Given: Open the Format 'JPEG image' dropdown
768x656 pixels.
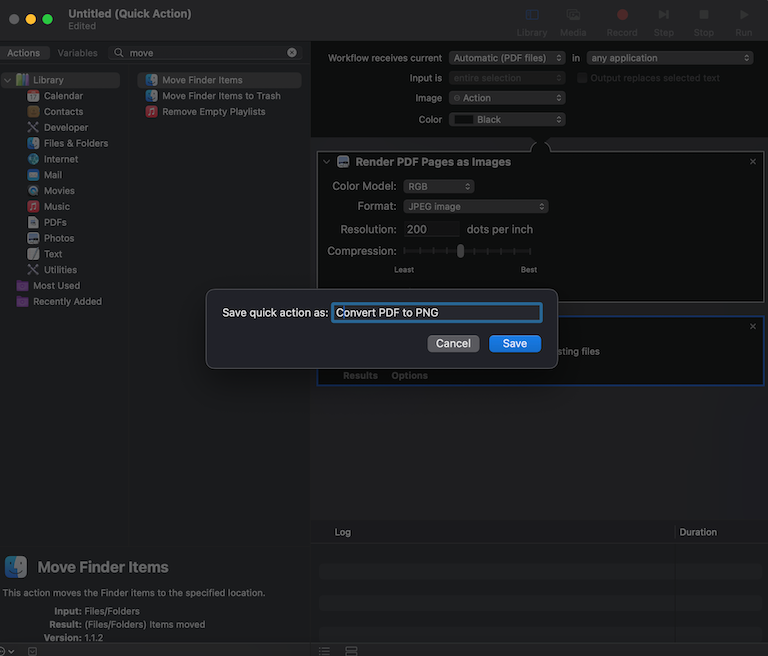Looking at the screenshot, I should point(476,206).
